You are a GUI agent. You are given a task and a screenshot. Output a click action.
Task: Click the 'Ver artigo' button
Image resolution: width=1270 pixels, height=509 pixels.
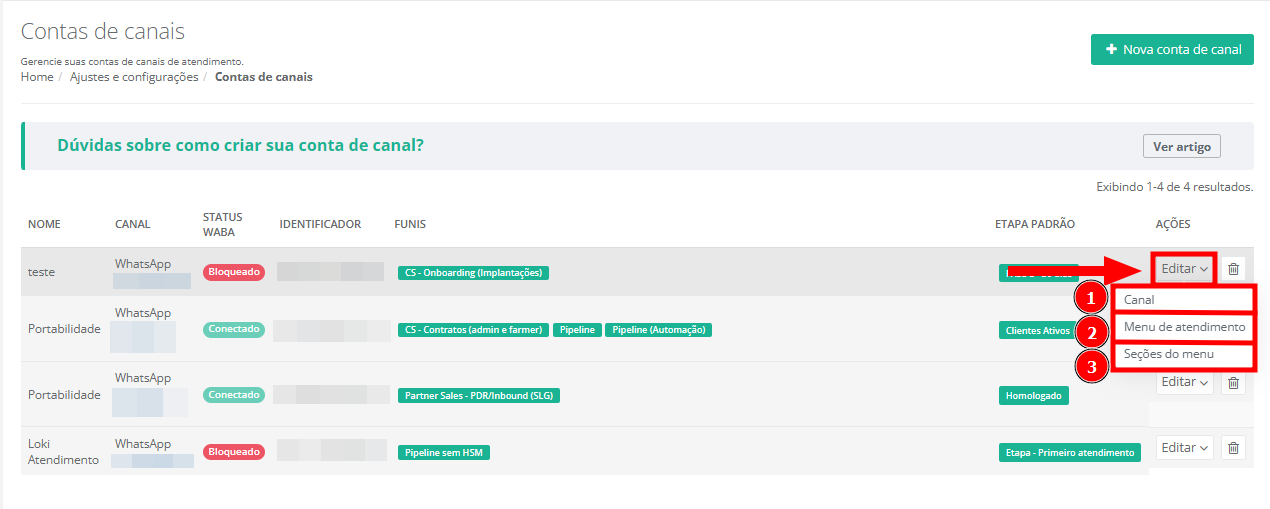(x=1181, y=146)
